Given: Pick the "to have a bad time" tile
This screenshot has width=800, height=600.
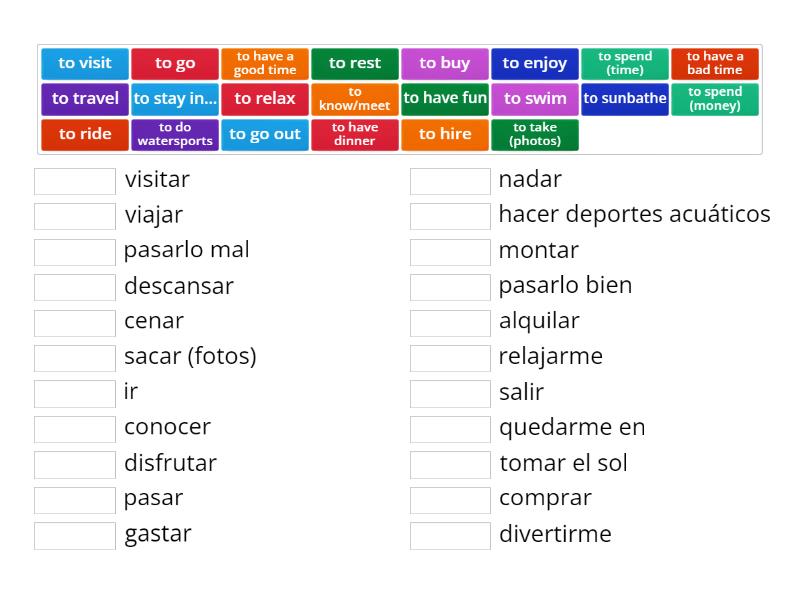Looking at the screenshot, I should coord(714,62).
